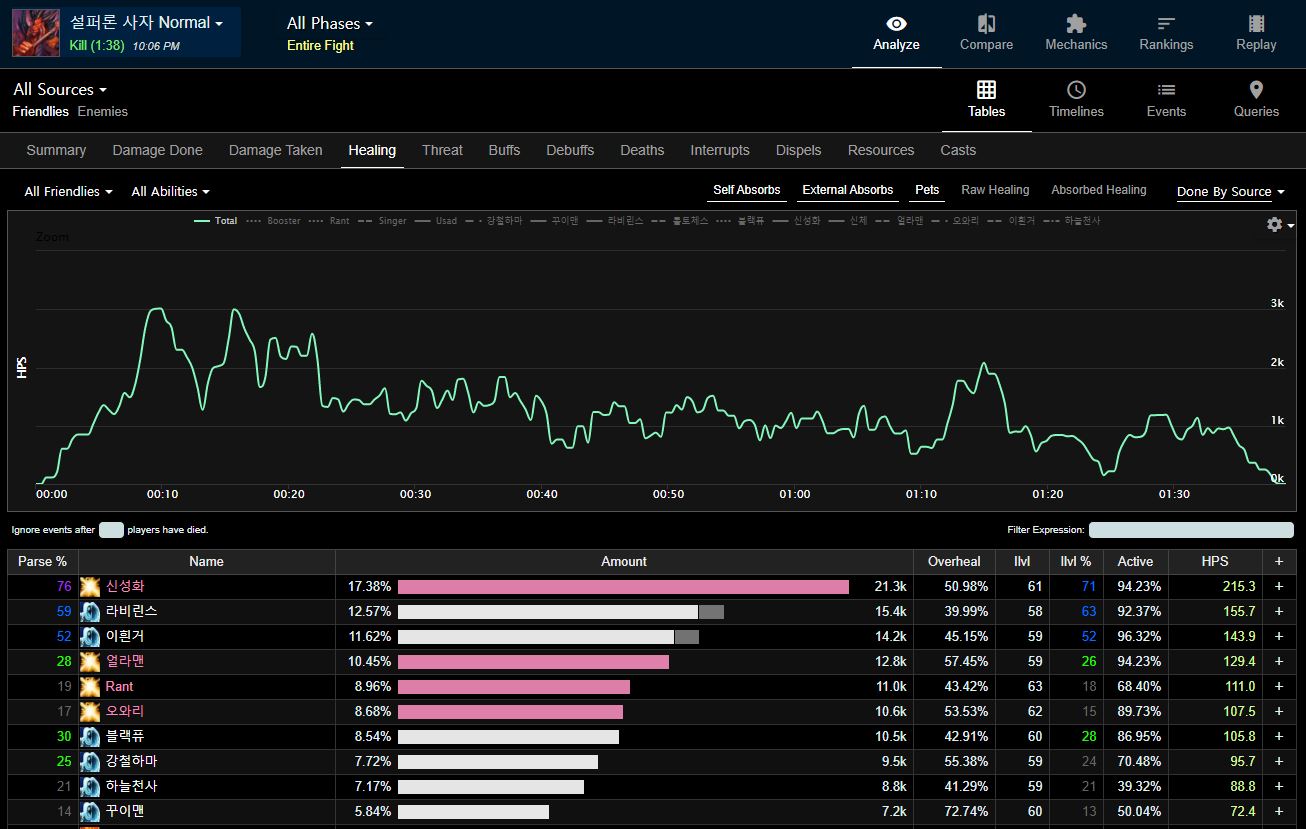Expand the All Phases dropdown

point(329,23)
